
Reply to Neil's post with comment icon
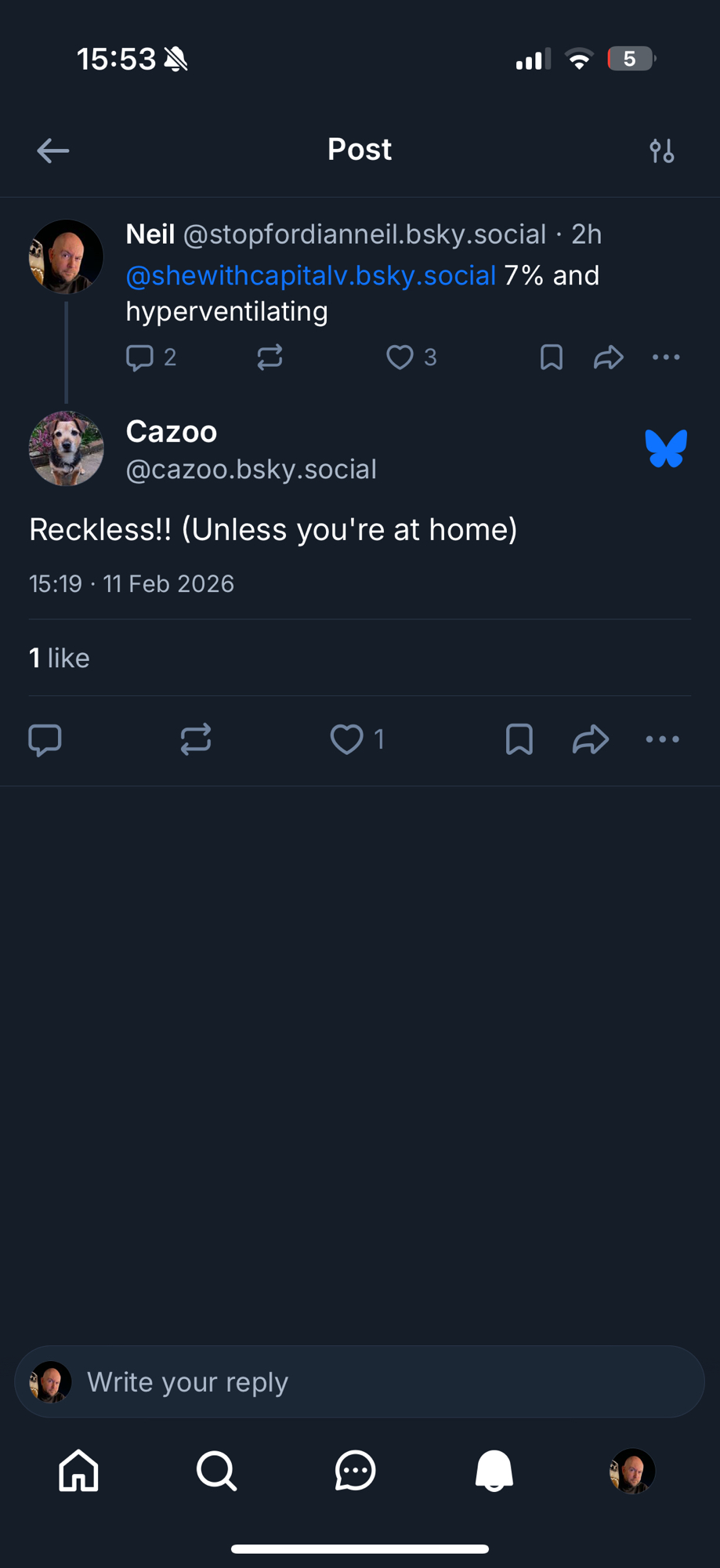(x=140, y=358)
